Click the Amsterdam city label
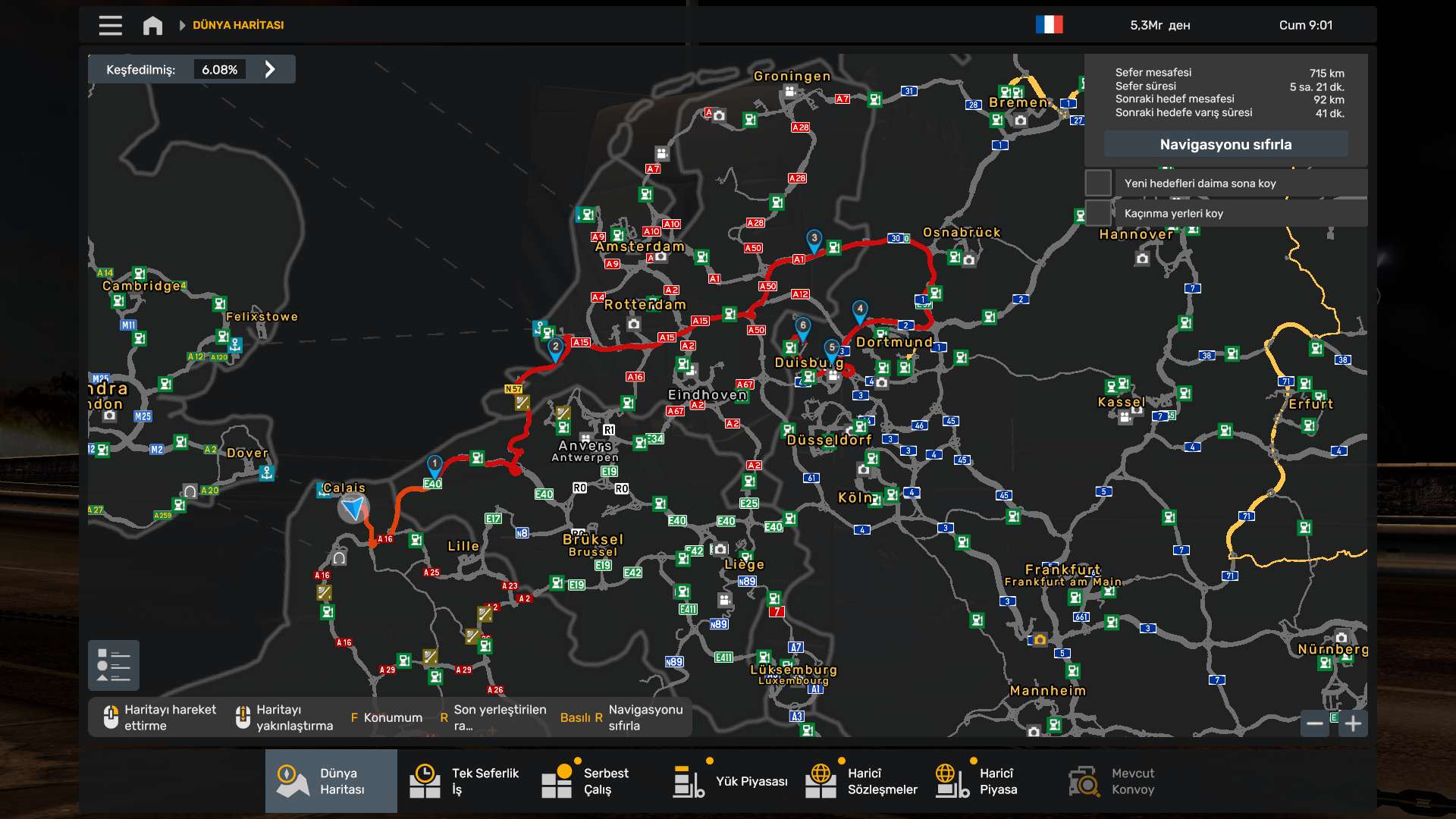Screen dimensions: 1456x819 click(x=640, y=246)
